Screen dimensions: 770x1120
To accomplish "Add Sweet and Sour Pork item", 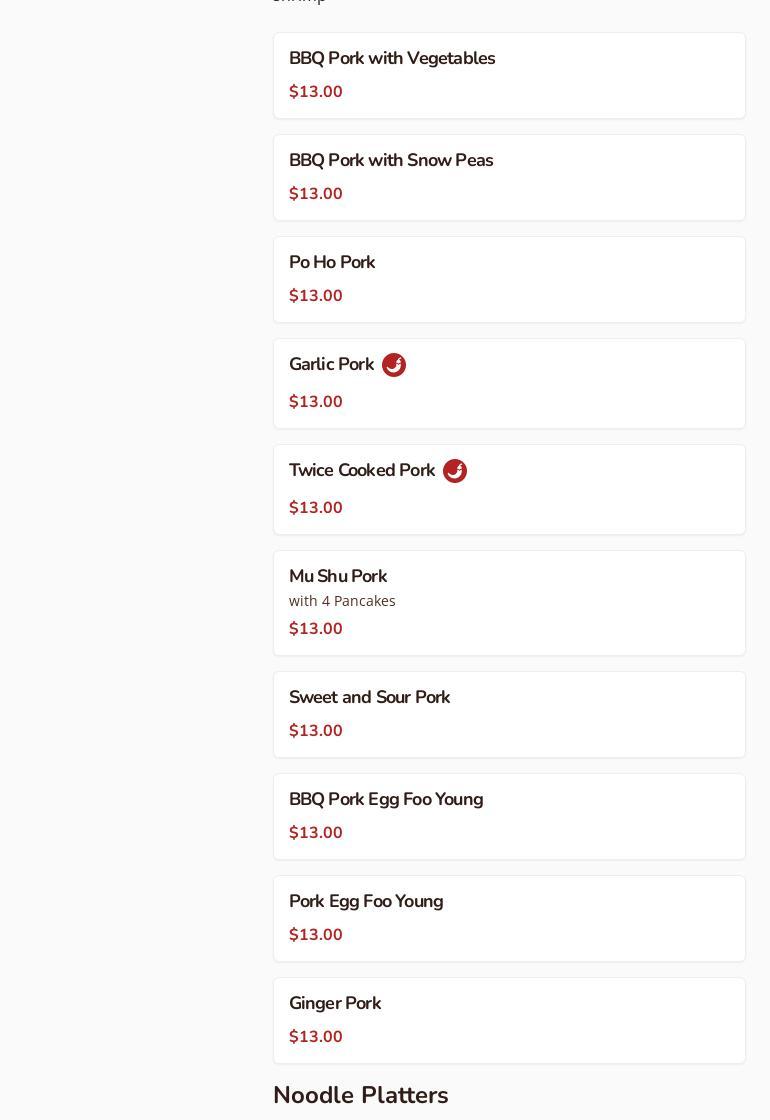I will pyautogui.click(x=369, y=698).
